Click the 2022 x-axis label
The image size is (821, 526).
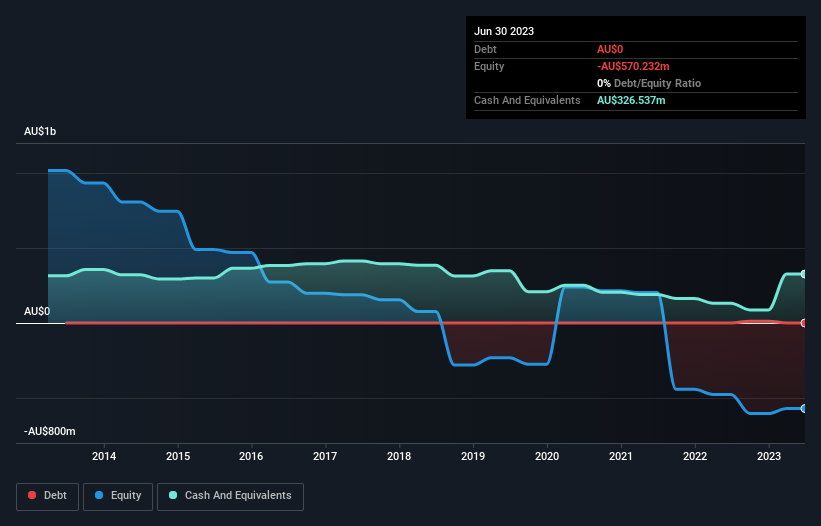point(695,456)
